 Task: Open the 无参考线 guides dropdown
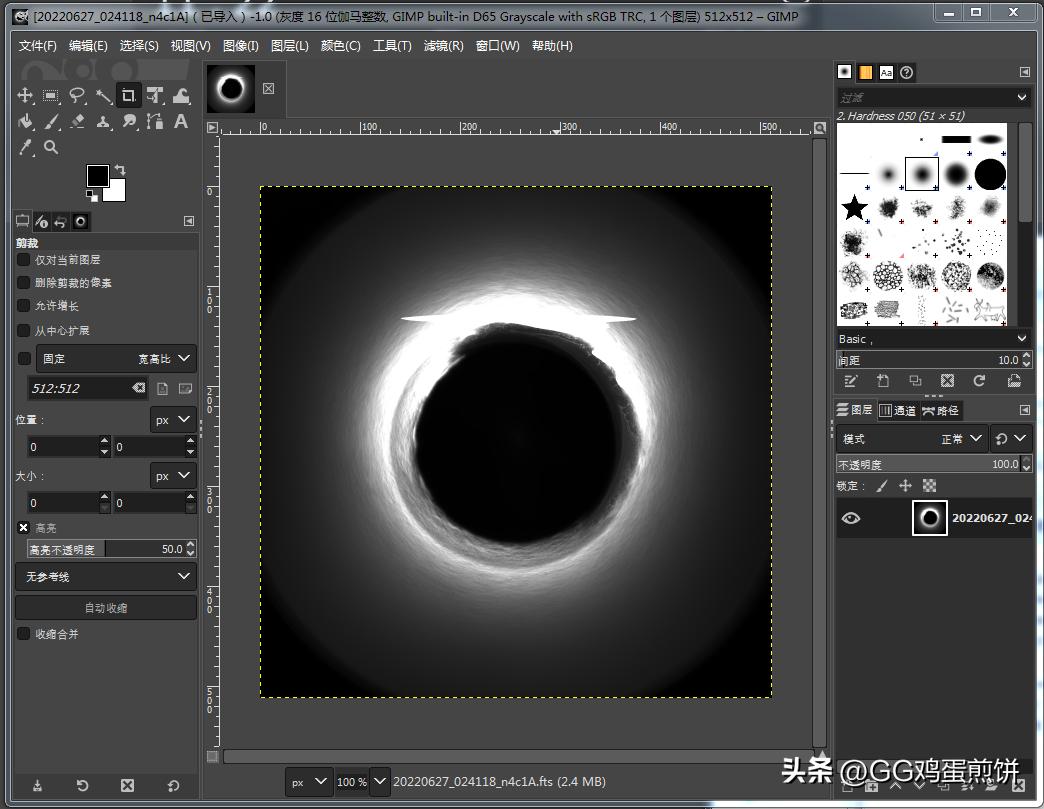[x=105, y=577]
